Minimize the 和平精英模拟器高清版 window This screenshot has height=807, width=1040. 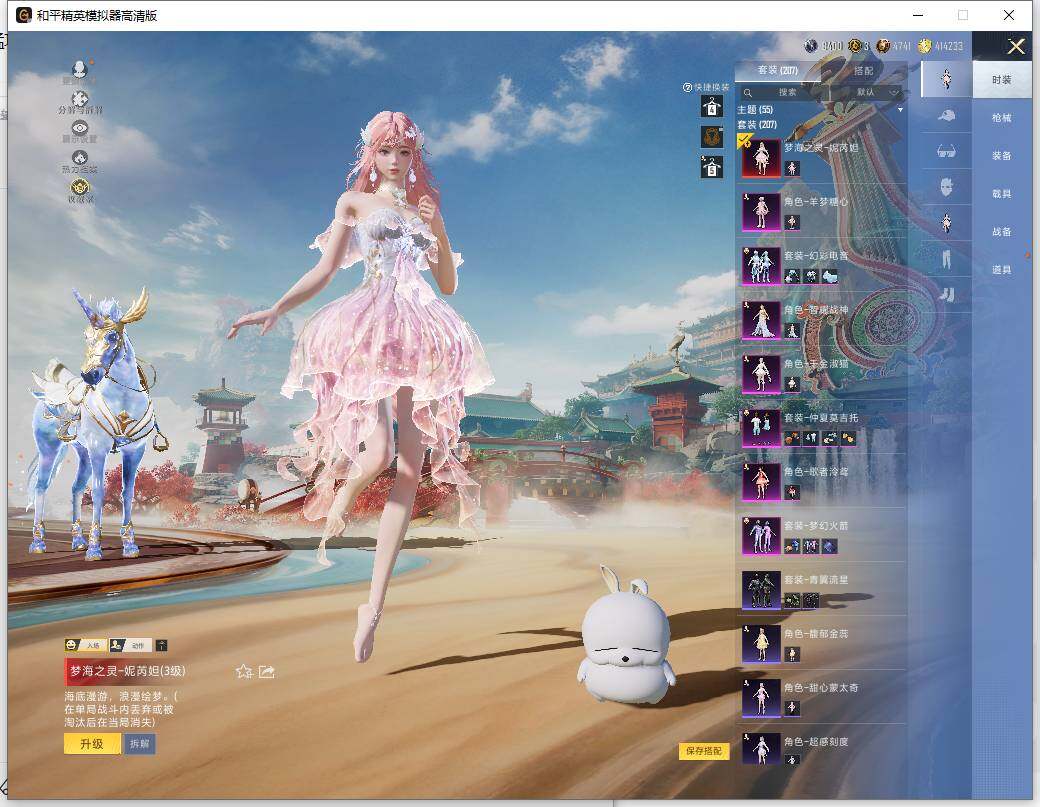pyautogui.click(x=919, y=15)
